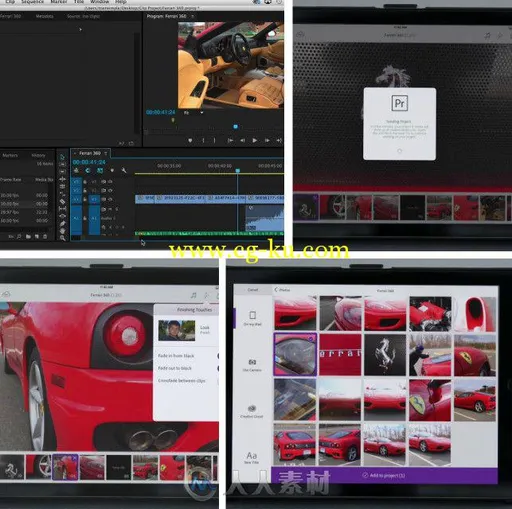Remove the selected clip using its X badge
The image size is (512, 509).
pyautogui.click(x=74, y=458)
